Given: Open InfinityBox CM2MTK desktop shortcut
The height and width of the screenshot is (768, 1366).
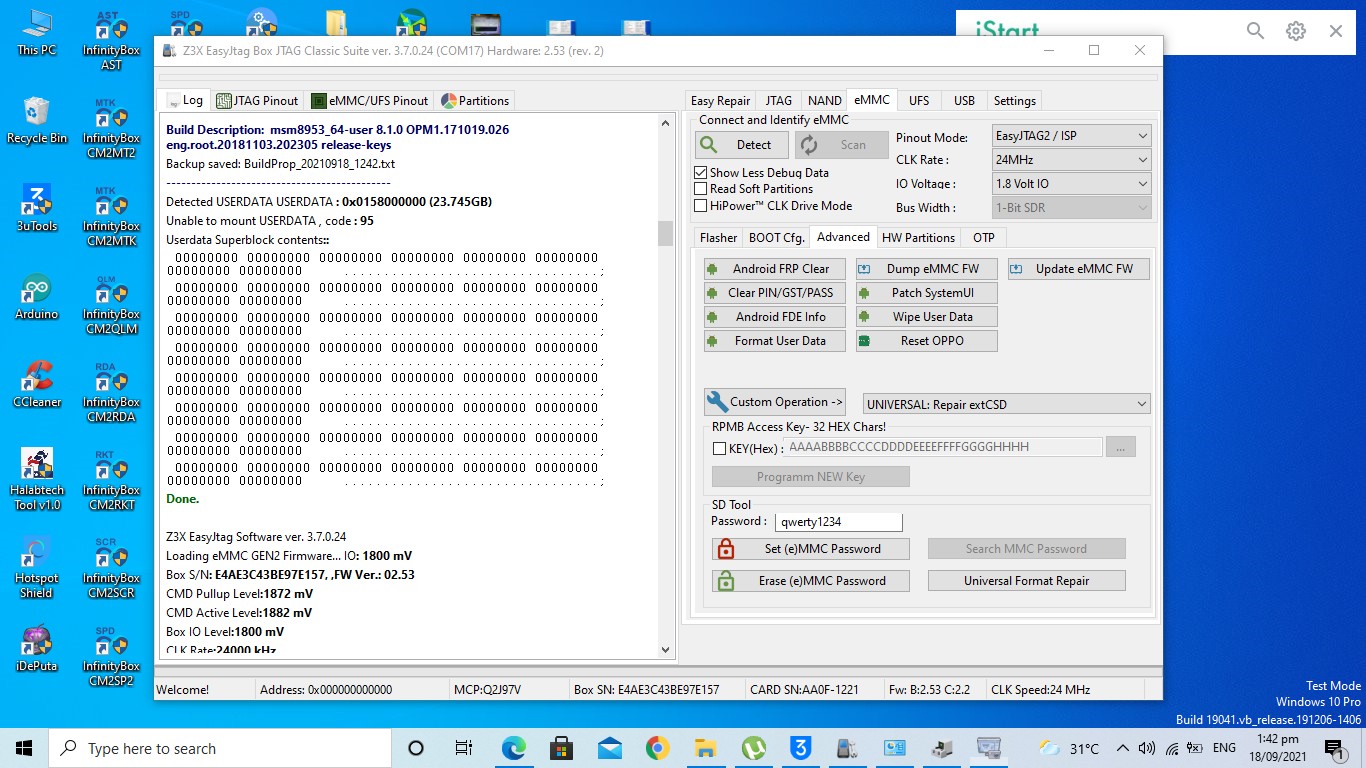Looking at the screenshot, I should coord(111,217).
